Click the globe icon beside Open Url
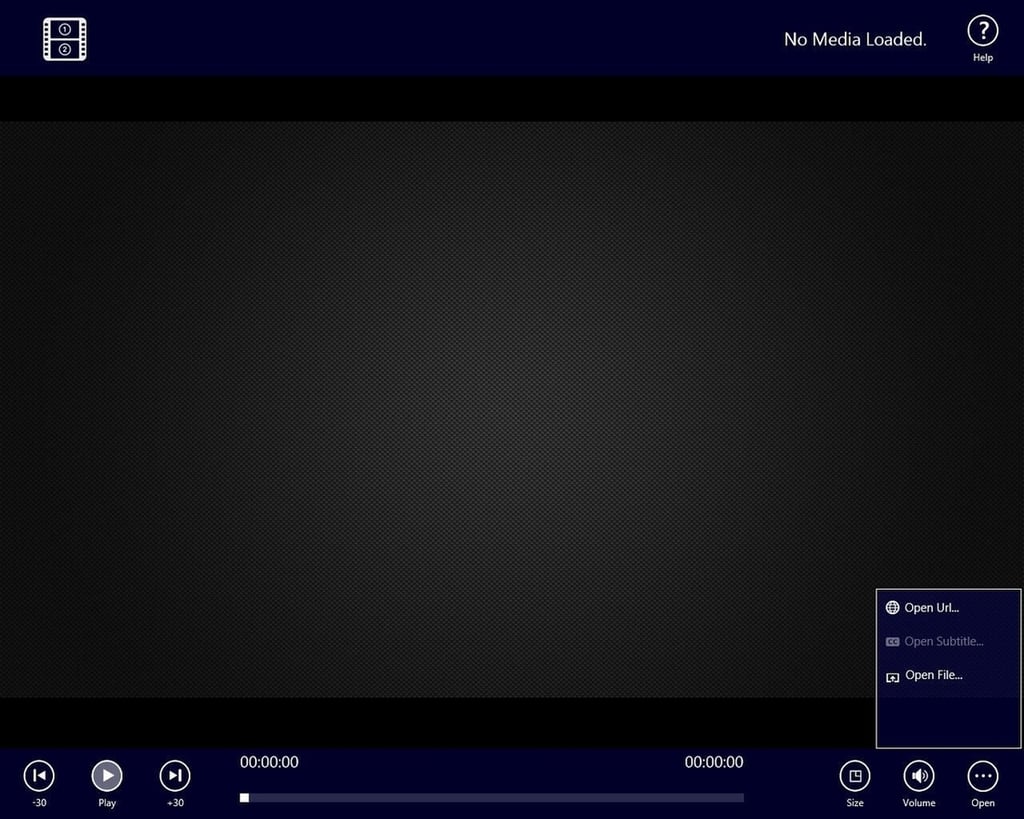1024x819 pixels. (x=892, y=607)
